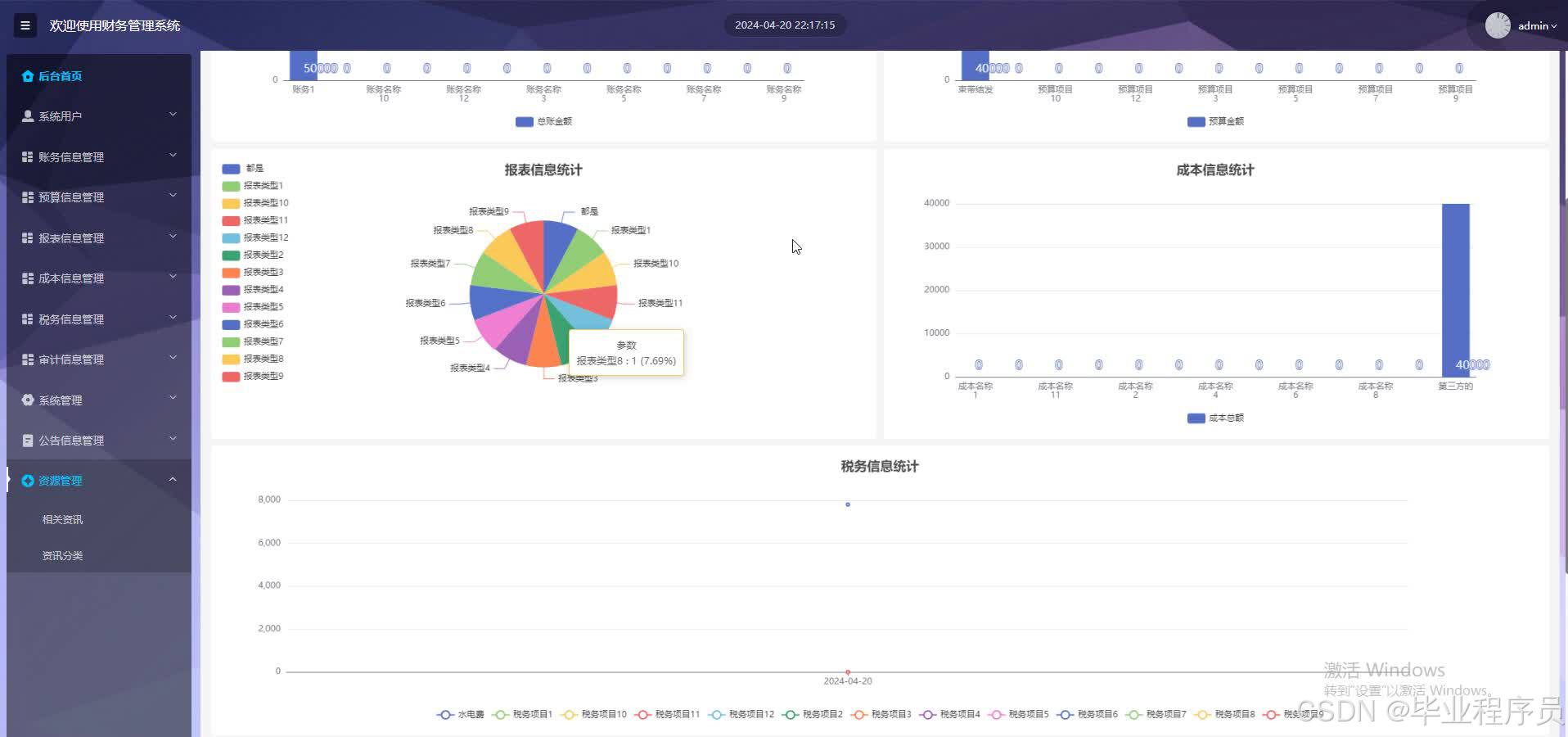Image resolution: width=1568 pixels, height=737 pixels.
Task: Toggle the 预算金额 legend visibility
Action: coord(1216,121)
